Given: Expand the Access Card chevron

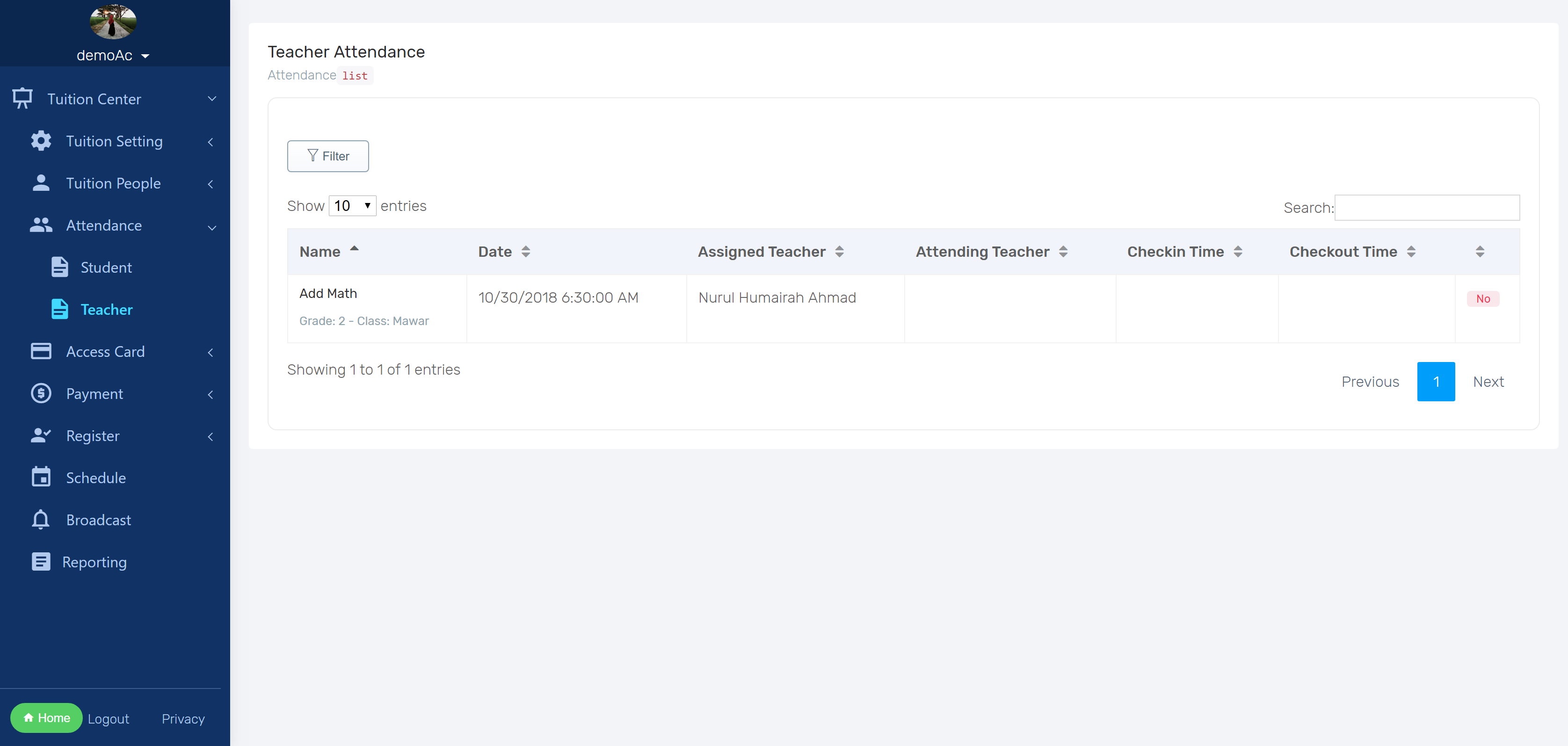Looking at the screenshot, I should pyautogui.click(x=211, y=352).
